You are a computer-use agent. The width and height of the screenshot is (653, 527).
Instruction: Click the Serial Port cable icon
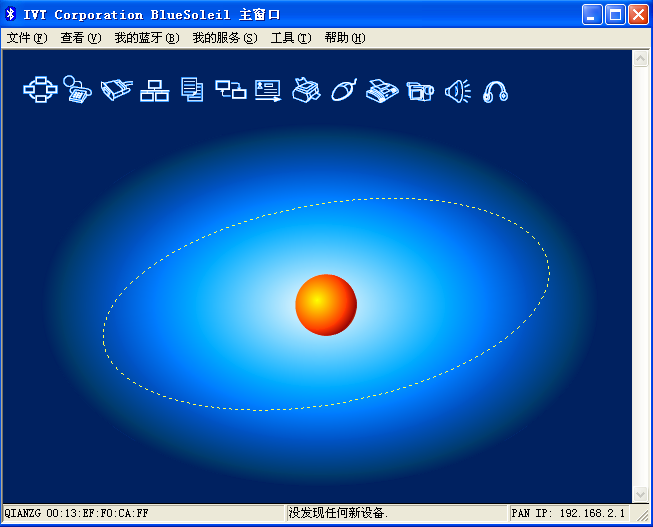[x=116, y=90]
